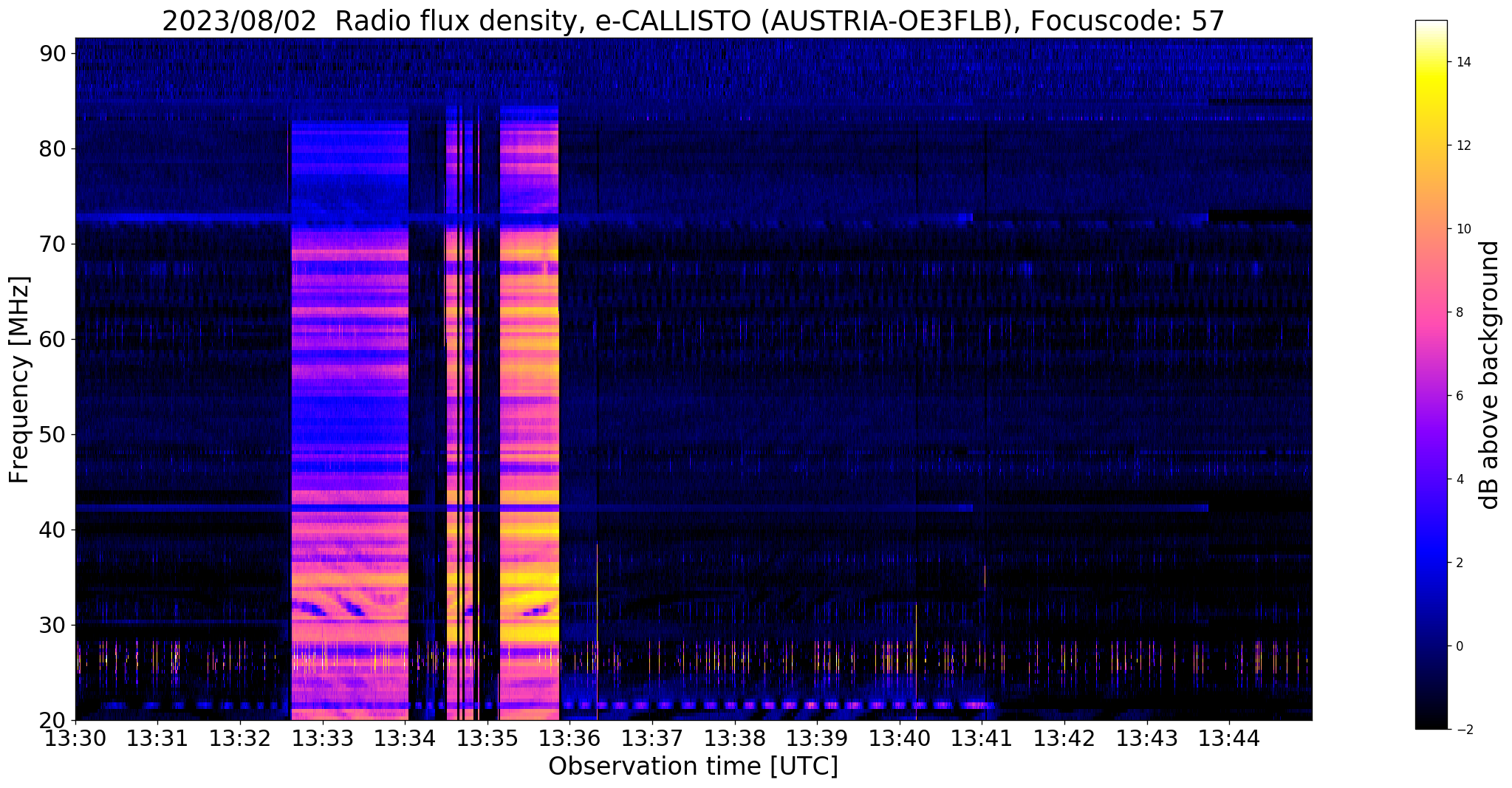Click the 13:41 time tick label
This screenshot has height=788, width=1512.
[982, 739]
